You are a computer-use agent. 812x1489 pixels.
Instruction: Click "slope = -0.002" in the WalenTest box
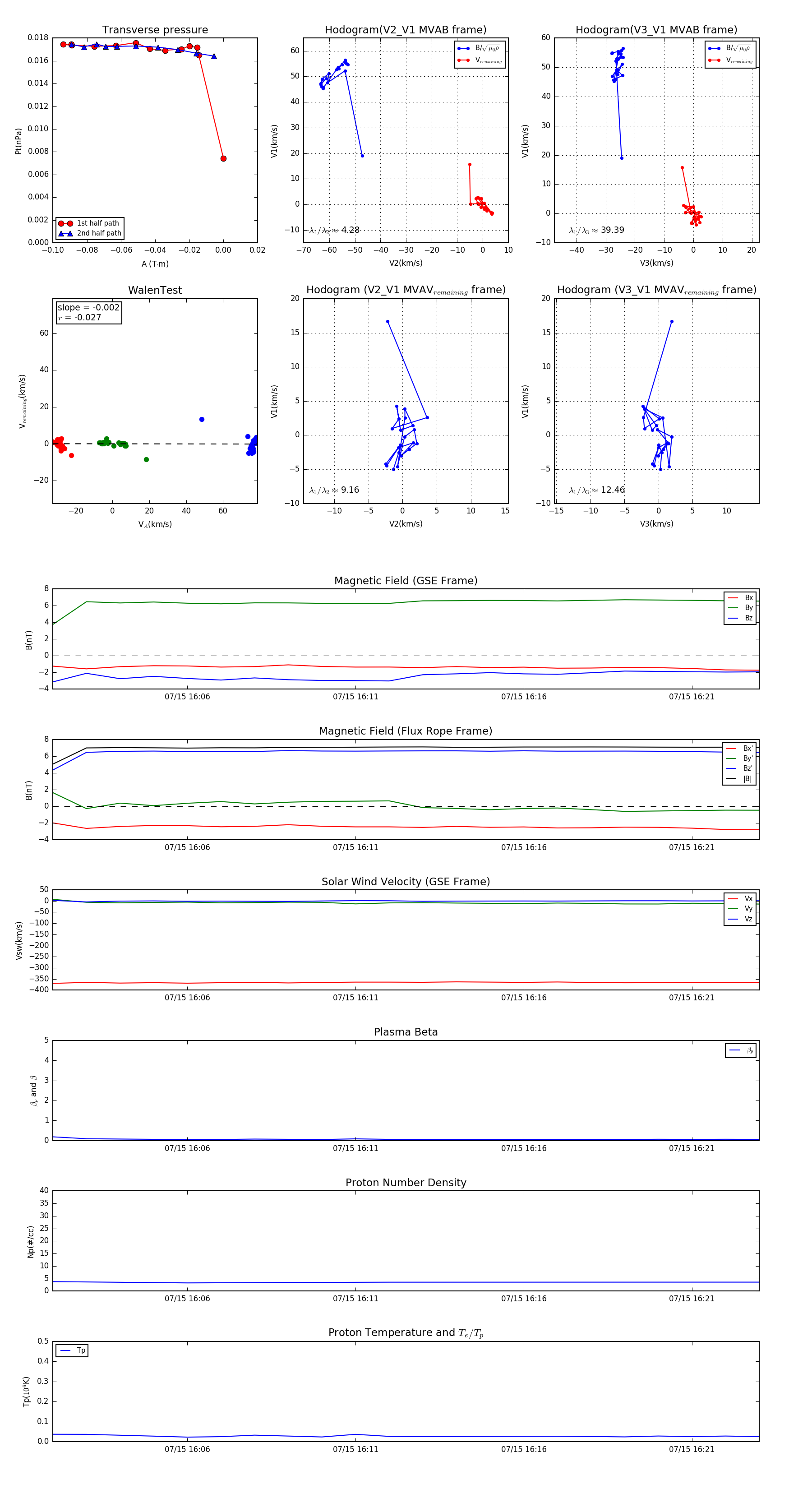tap(88, 308)
